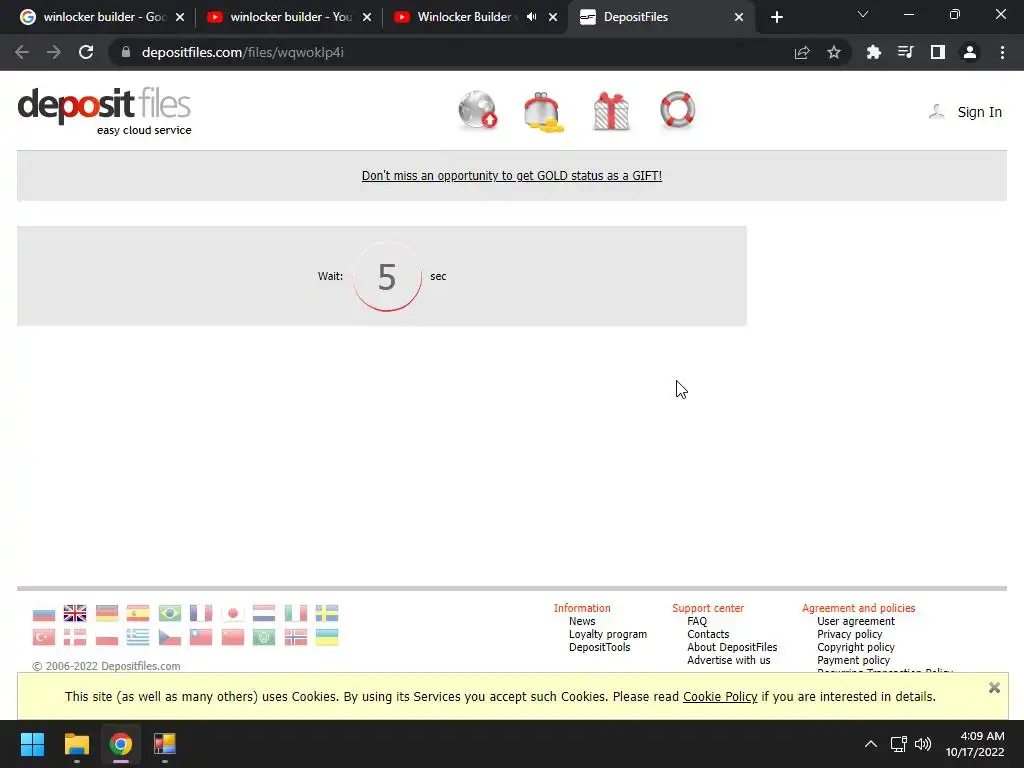The height and width of the screenshot is (768, 1024).
Task: Show hidden system tray icons
Action: click(x=871, y=744)
